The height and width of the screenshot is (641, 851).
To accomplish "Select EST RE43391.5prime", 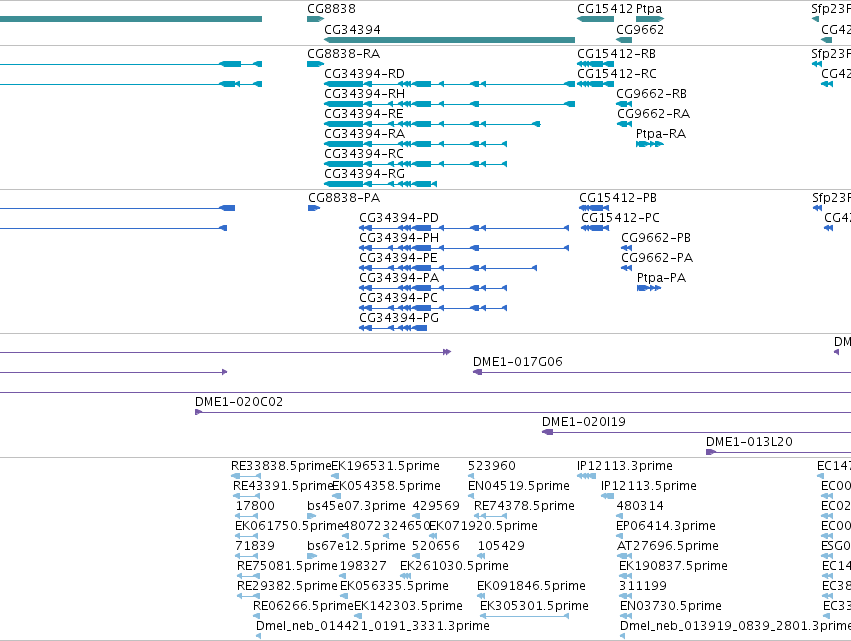I will coord(282,486).
